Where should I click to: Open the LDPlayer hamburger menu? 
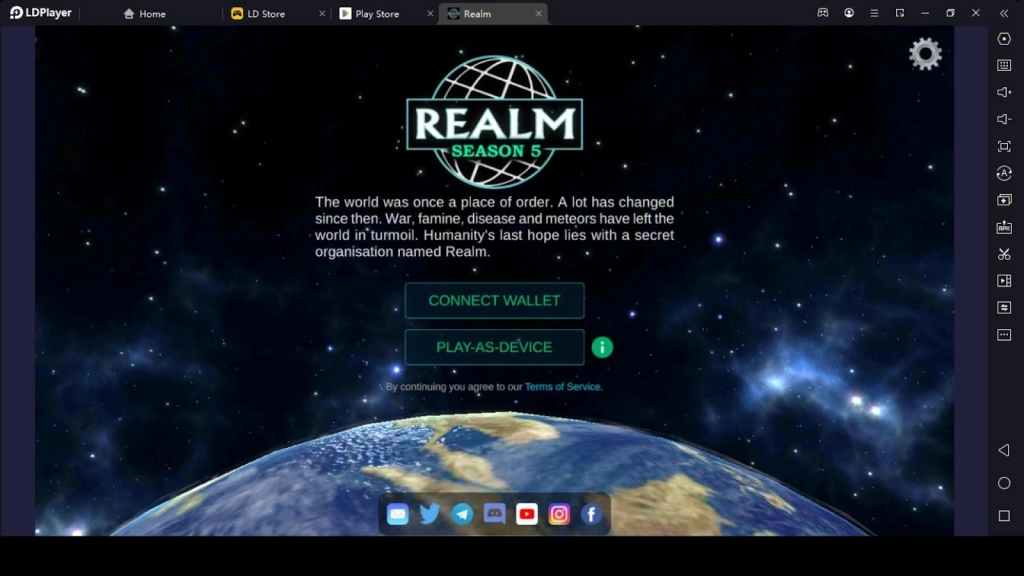pyautogui.click(x=874, y=13)
